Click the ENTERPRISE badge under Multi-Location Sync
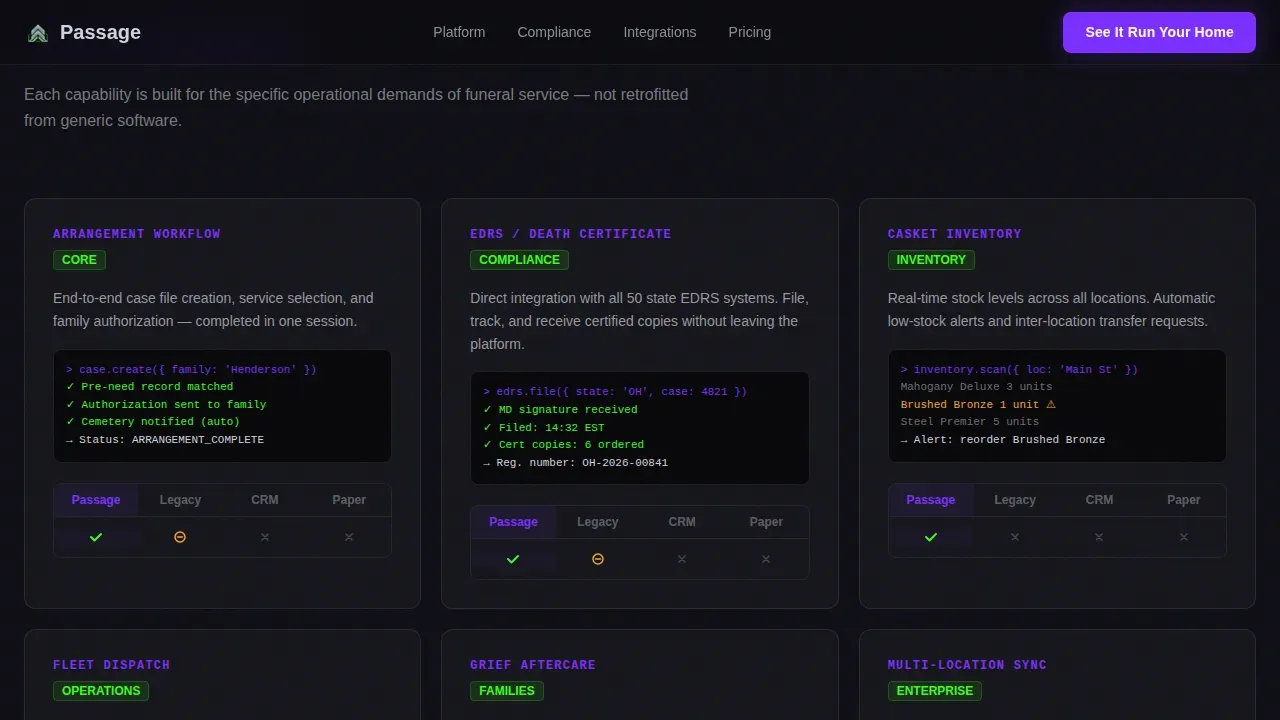 click(x=935, y=691)
